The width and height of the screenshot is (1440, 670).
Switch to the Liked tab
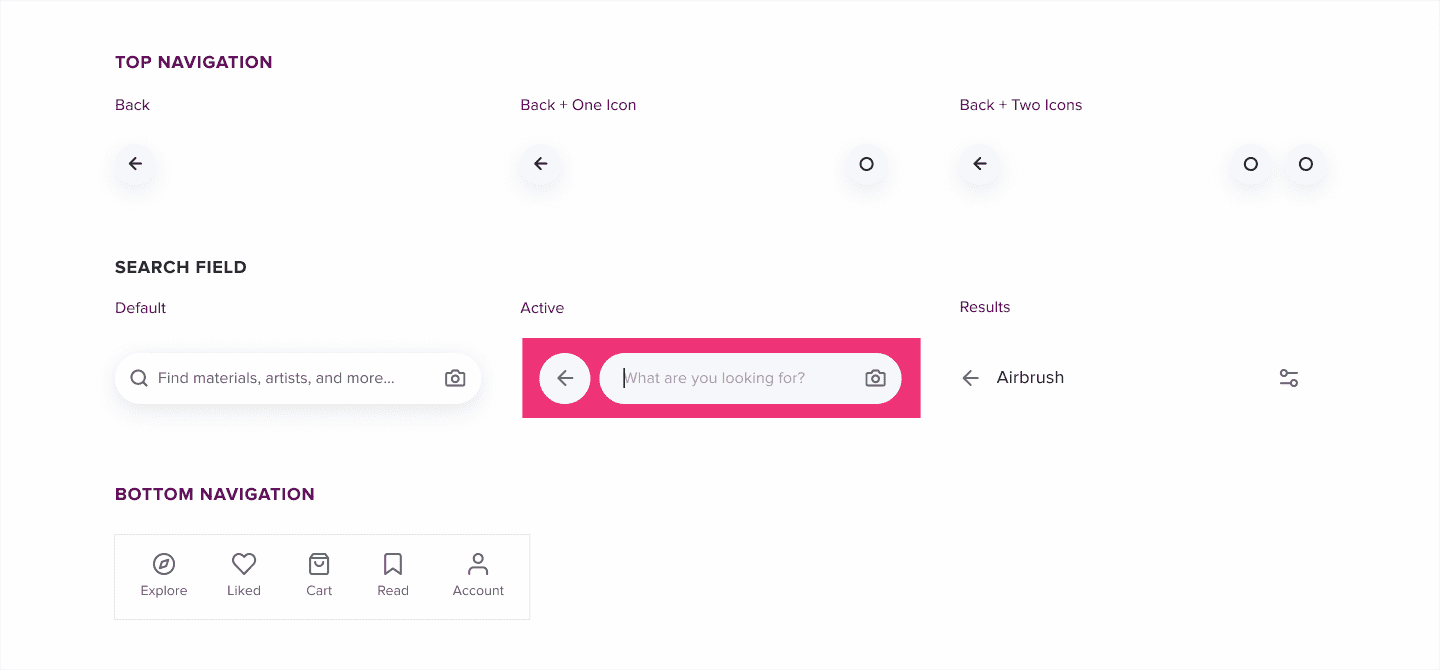(244, 575)
